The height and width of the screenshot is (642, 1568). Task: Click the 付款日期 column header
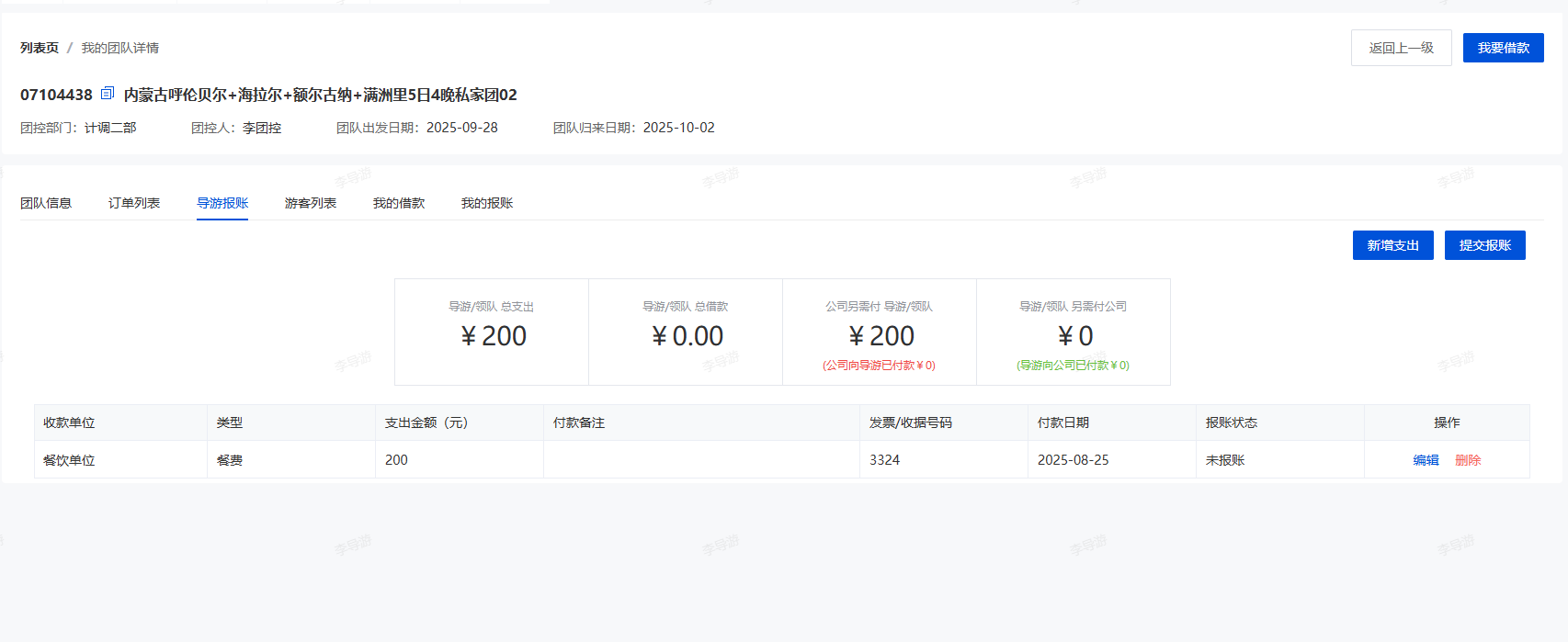point(1063,422)
